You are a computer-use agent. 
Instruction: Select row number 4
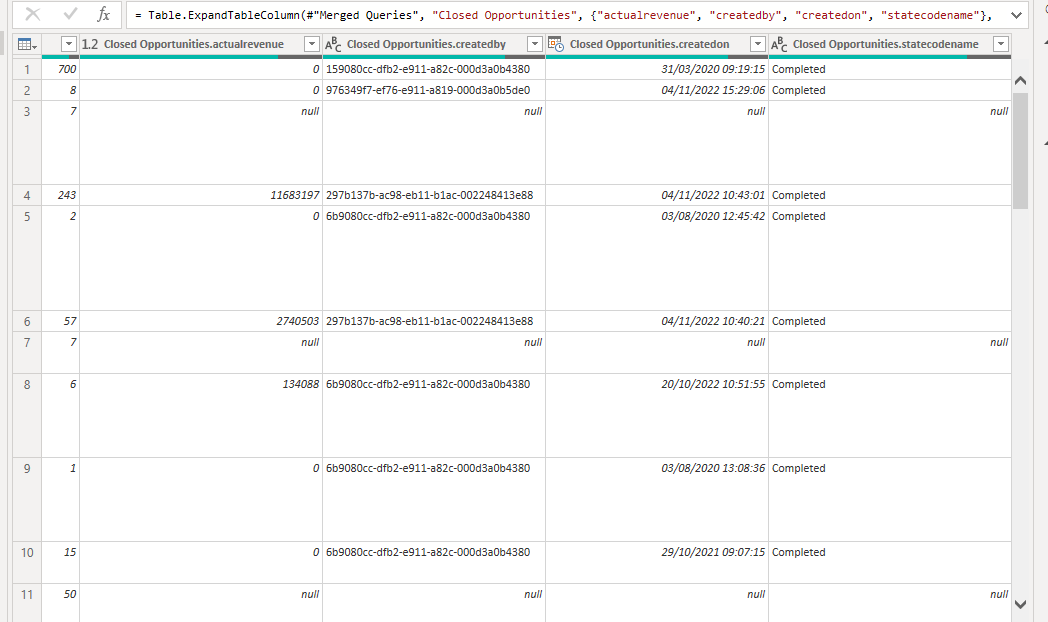click(x=27, y=196)
